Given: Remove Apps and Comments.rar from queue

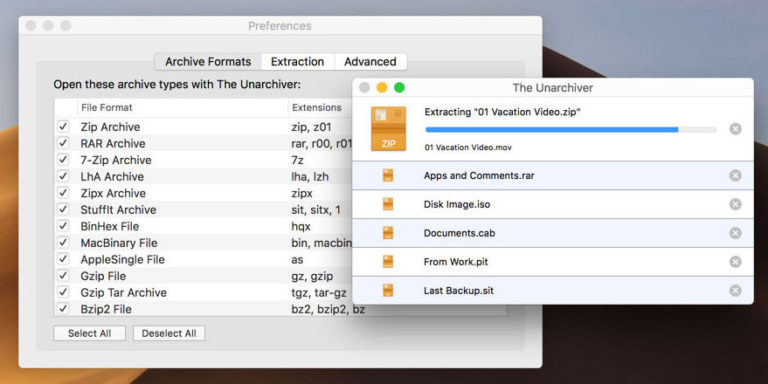Looking at the screenshot, I should (x=735, y=175).
